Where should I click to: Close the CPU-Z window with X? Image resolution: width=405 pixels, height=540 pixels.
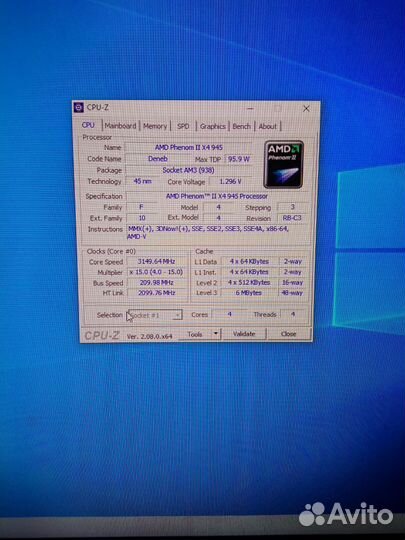[x=306, y=109]
